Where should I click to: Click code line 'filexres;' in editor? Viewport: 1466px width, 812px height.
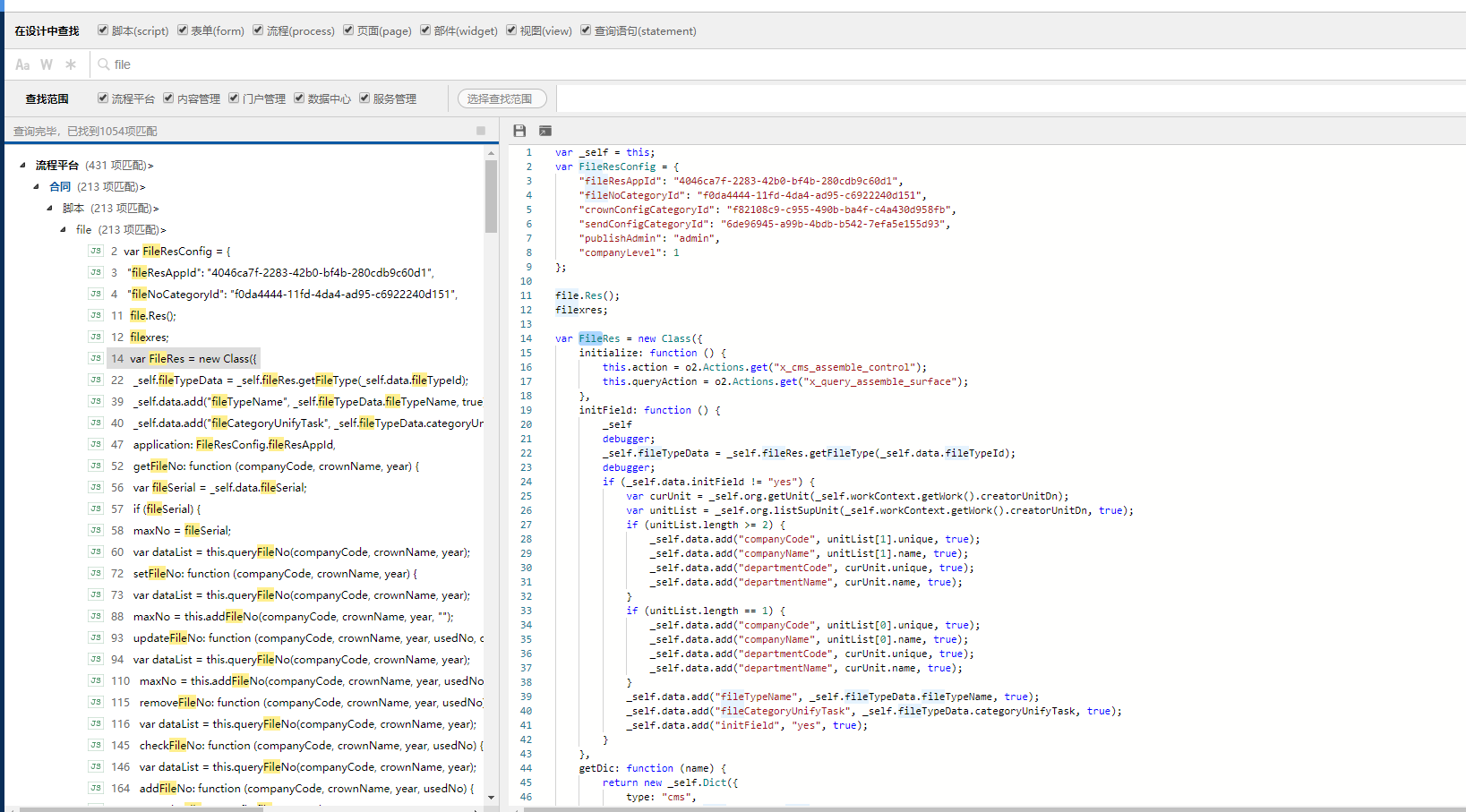581,310
